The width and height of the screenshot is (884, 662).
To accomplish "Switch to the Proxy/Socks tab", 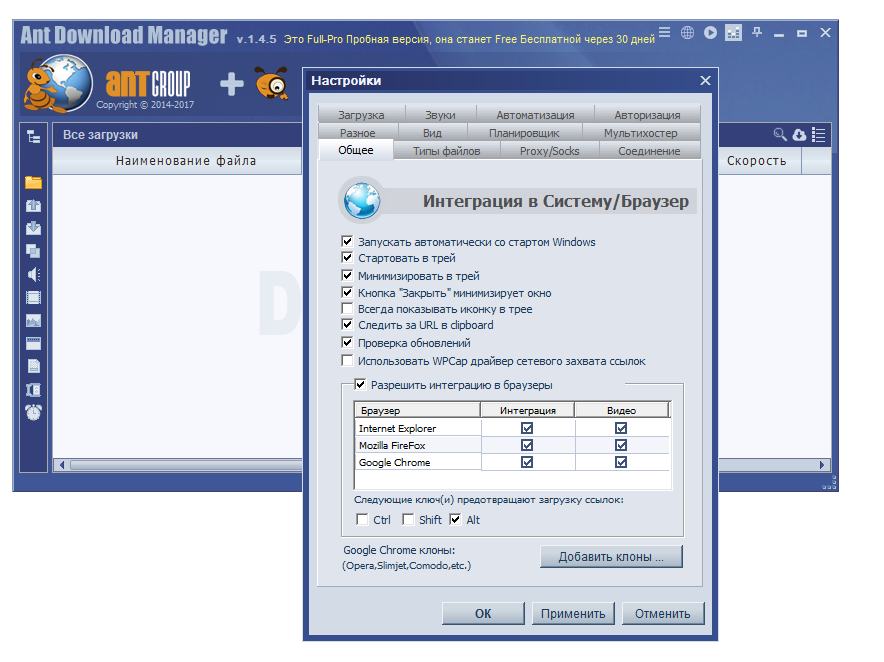I will [550, 151].
